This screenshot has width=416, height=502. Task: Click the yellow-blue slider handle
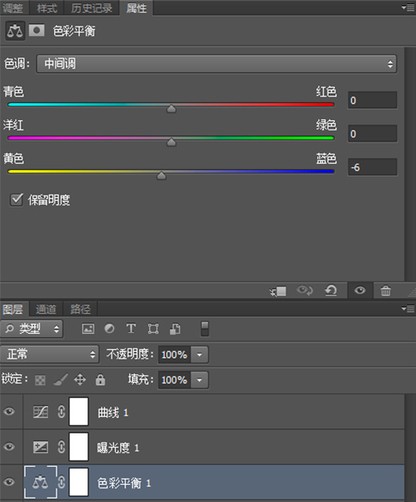tap(161, 175)
